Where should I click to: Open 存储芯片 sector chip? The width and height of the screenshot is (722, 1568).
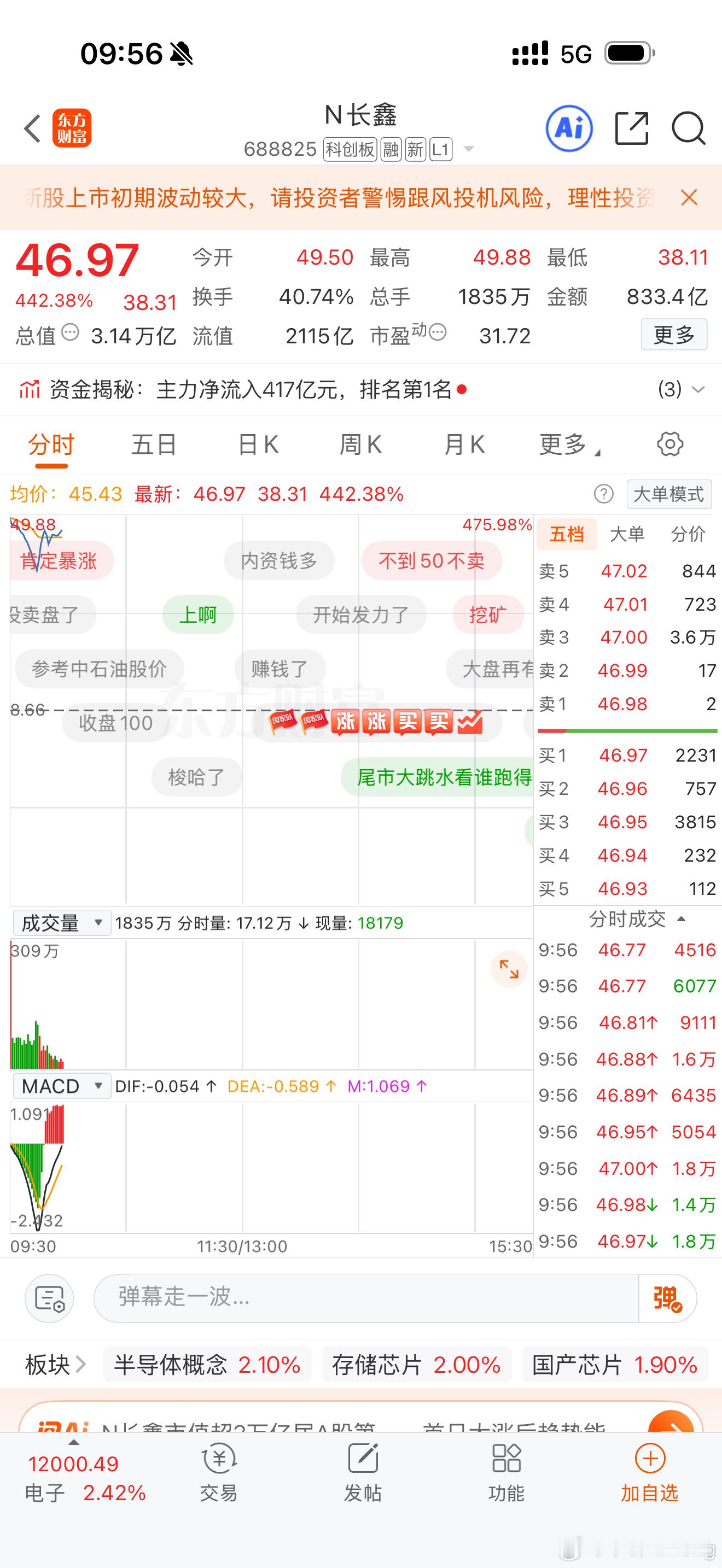click(416, 1365)
